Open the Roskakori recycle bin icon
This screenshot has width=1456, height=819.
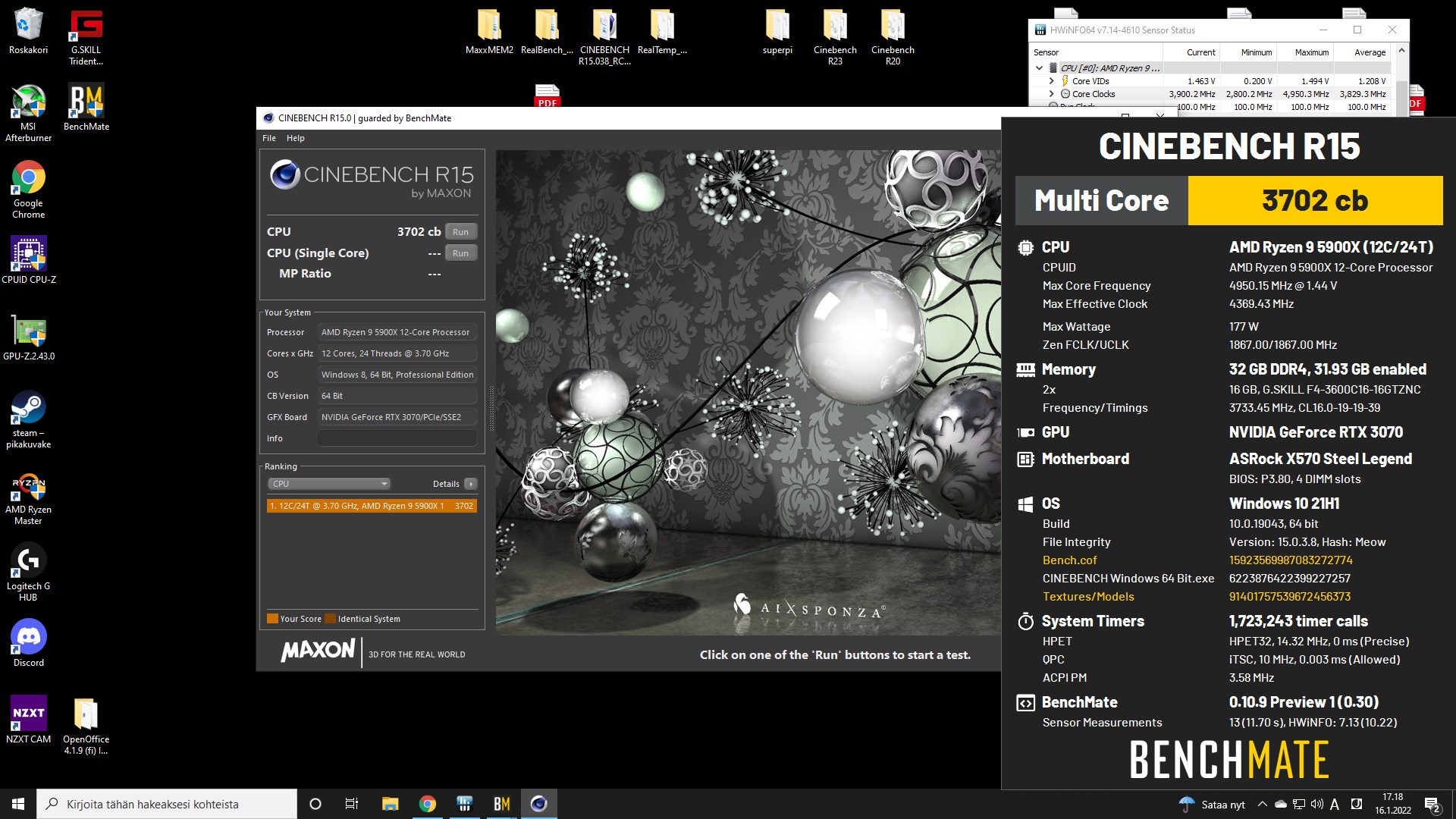[x=28, y=32]
